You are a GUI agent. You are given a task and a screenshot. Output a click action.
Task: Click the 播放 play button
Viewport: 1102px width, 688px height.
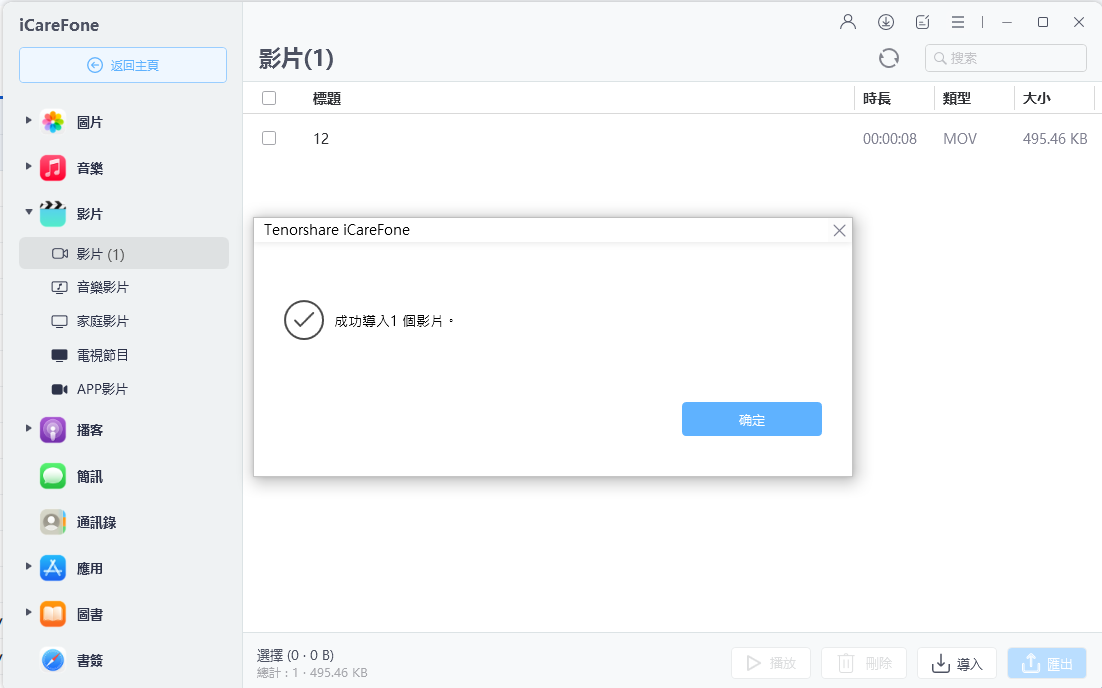coord(771,663)
